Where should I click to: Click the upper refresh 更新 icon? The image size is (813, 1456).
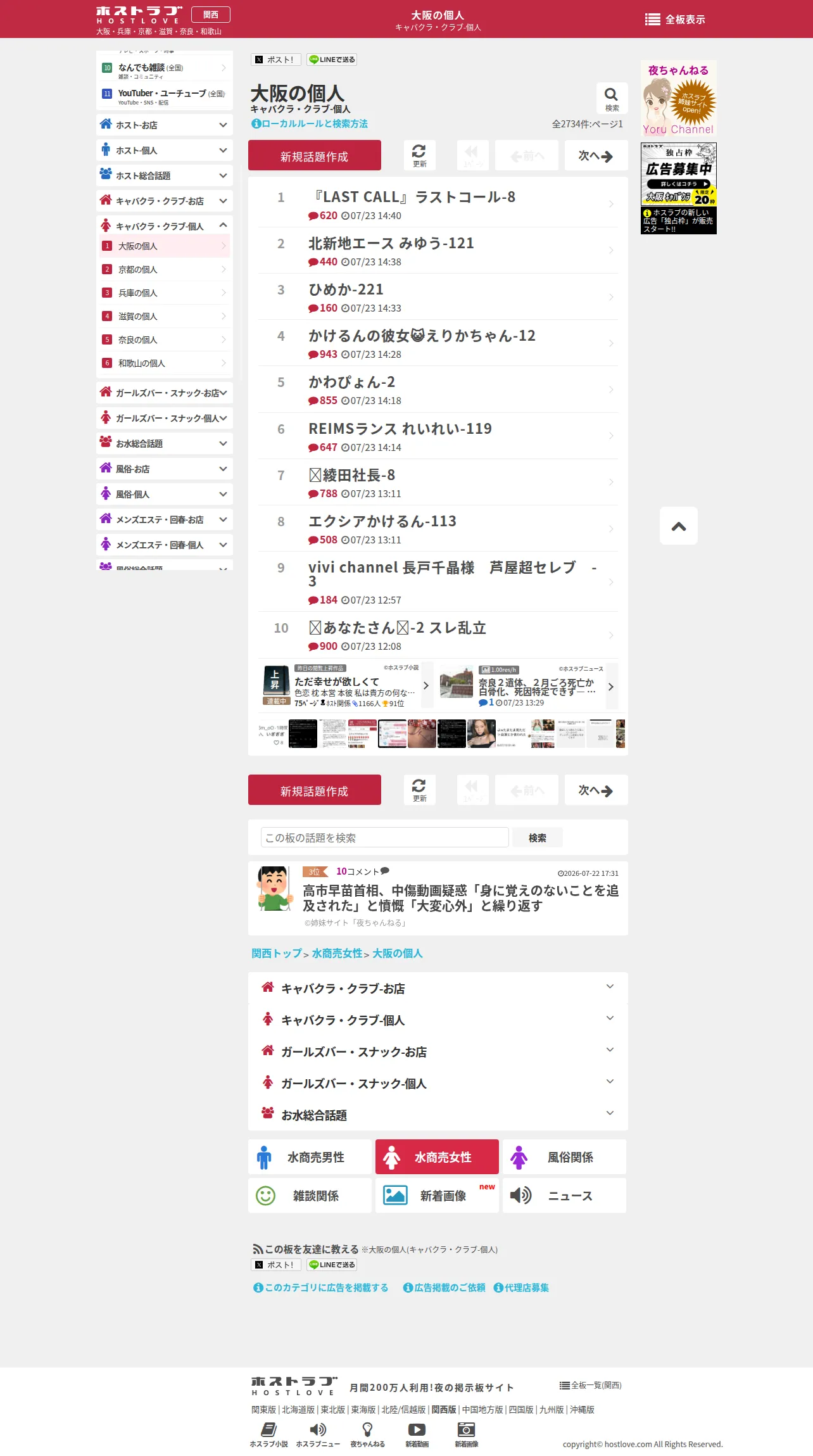point(419,151)
